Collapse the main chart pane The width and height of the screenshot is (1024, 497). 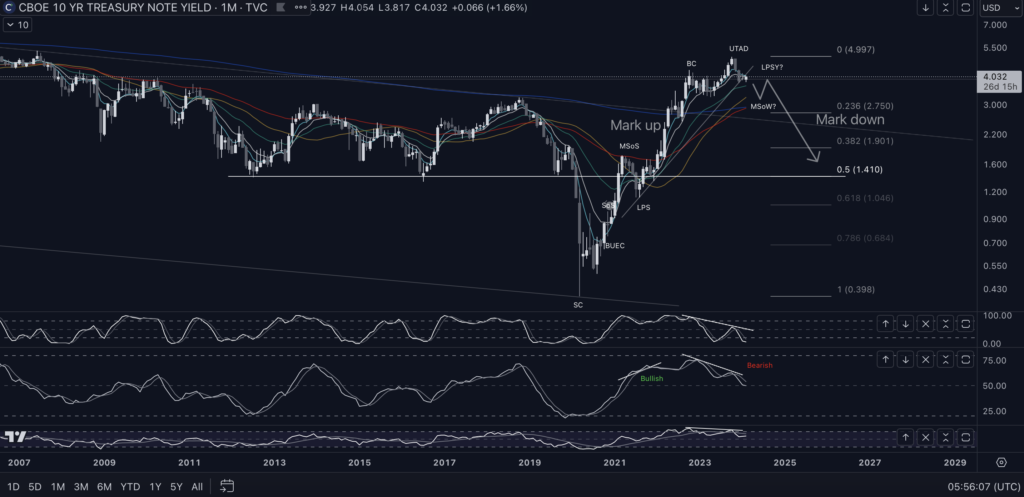(945, 8)
